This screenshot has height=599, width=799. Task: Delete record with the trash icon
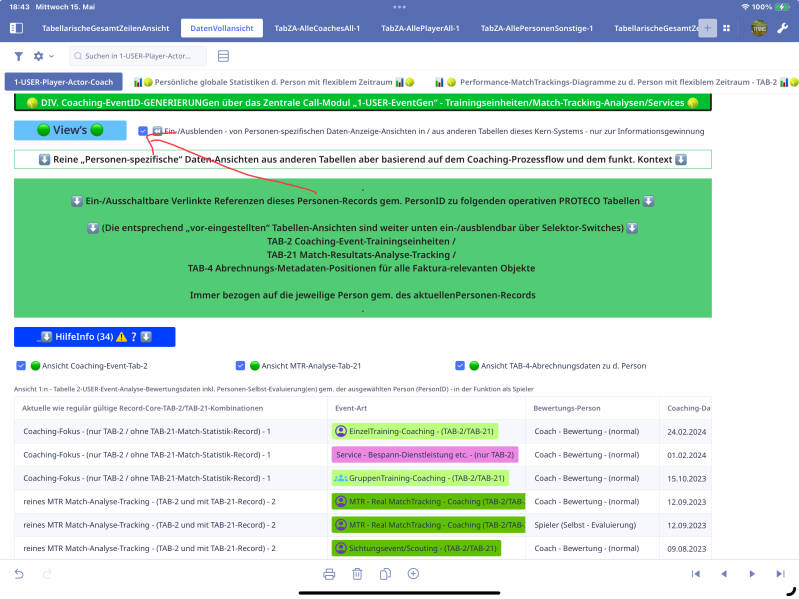tap(357, 574)
